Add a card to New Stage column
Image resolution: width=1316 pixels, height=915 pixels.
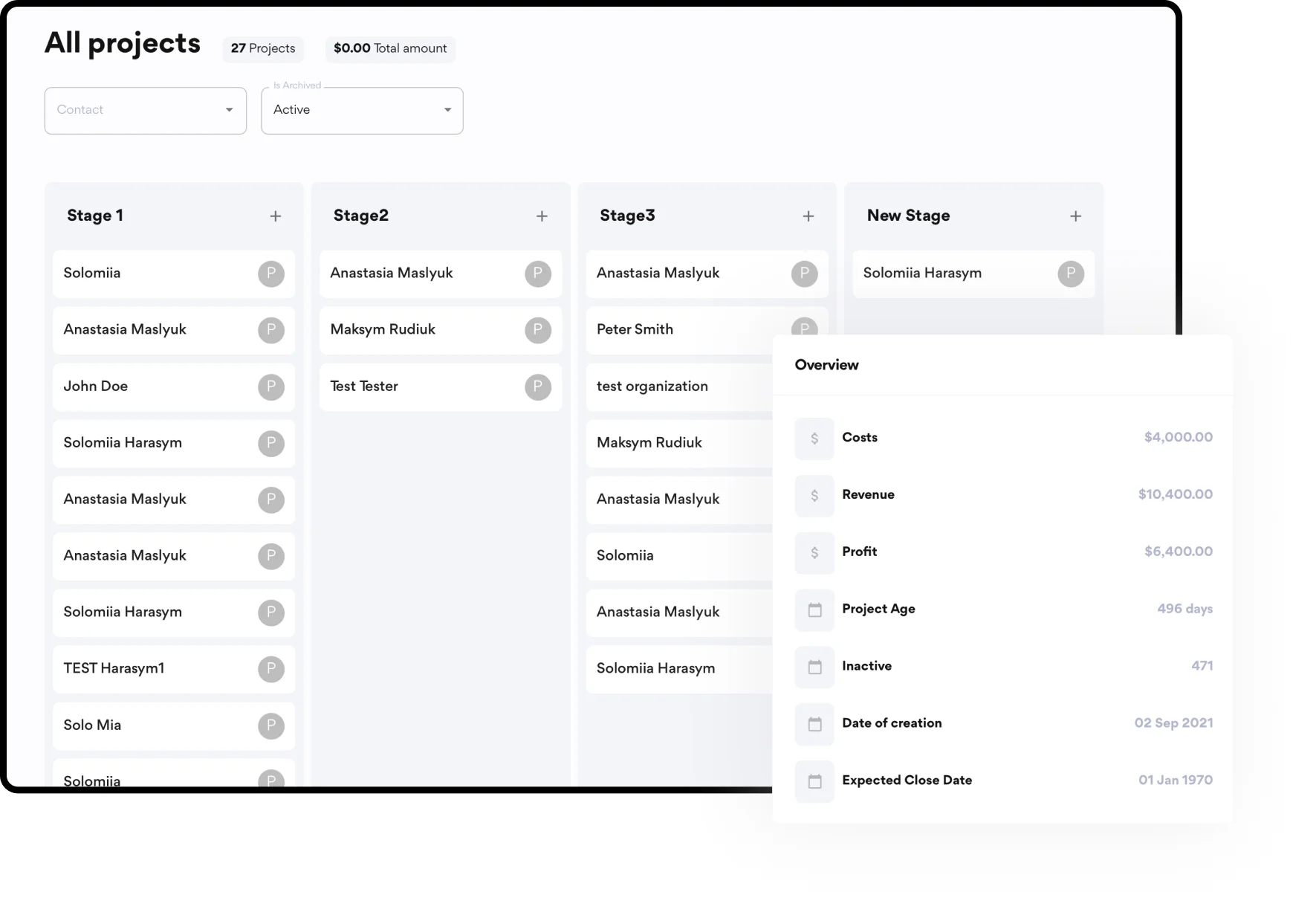pos(1075,216)
